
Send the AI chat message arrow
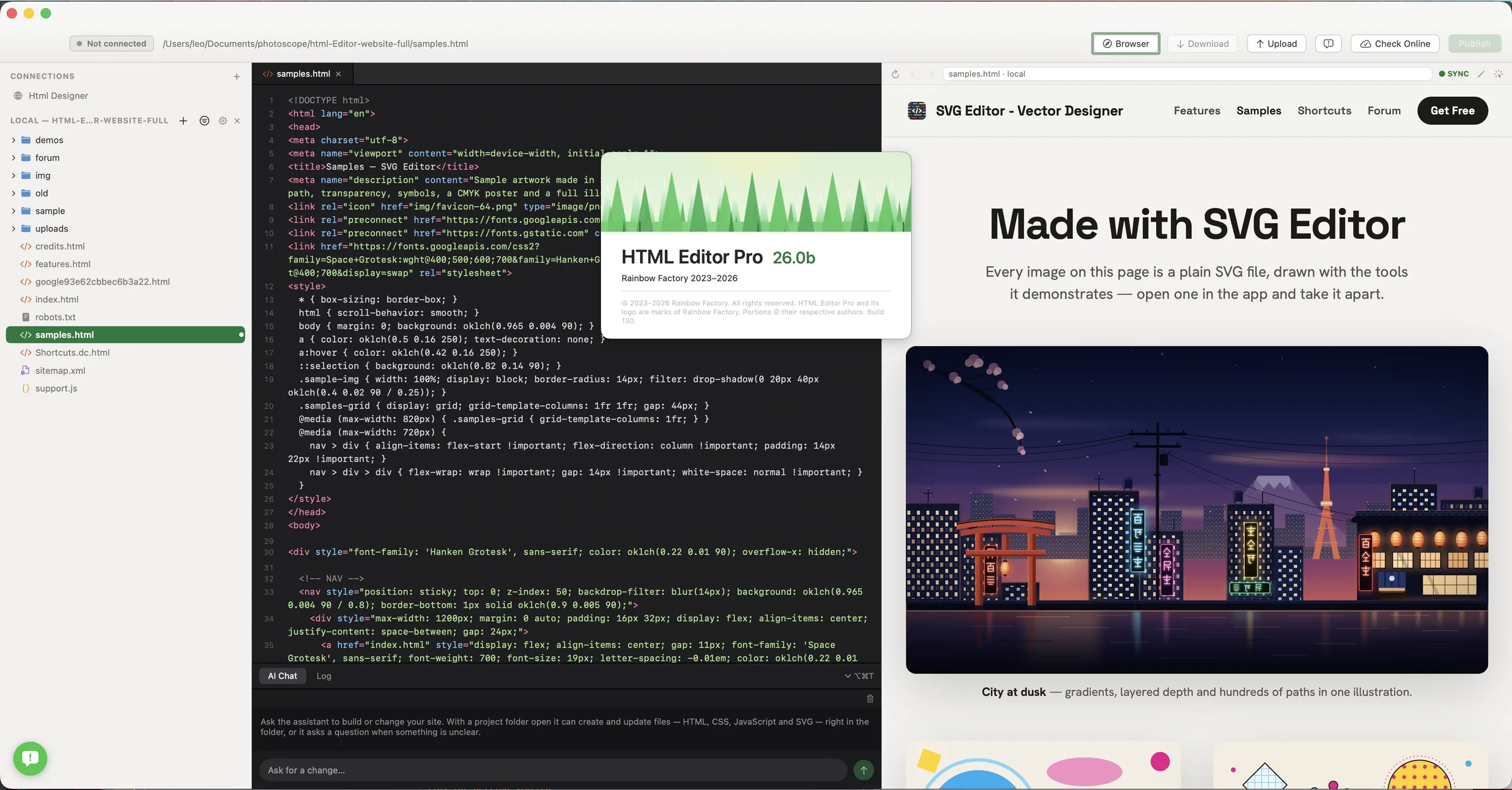pyautogui.click(x=863, y=770)
